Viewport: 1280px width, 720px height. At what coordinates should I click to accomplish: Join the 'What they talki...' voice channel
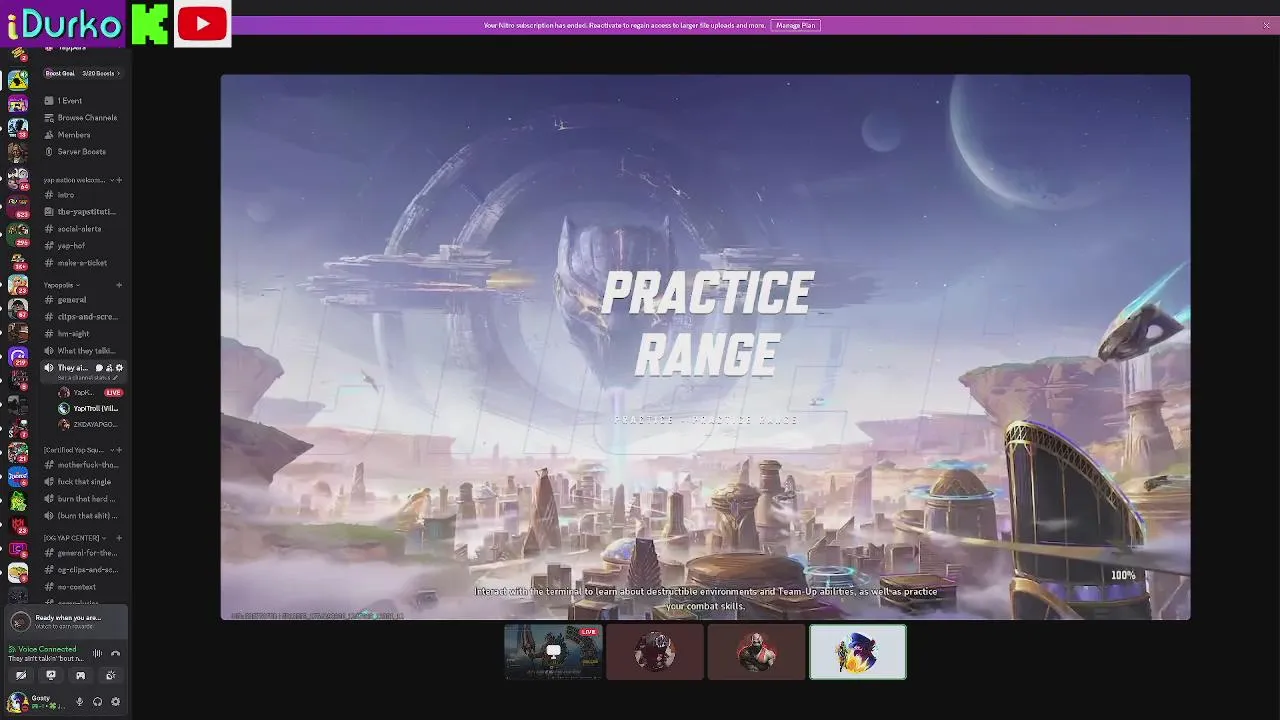(x=84, y=351)
